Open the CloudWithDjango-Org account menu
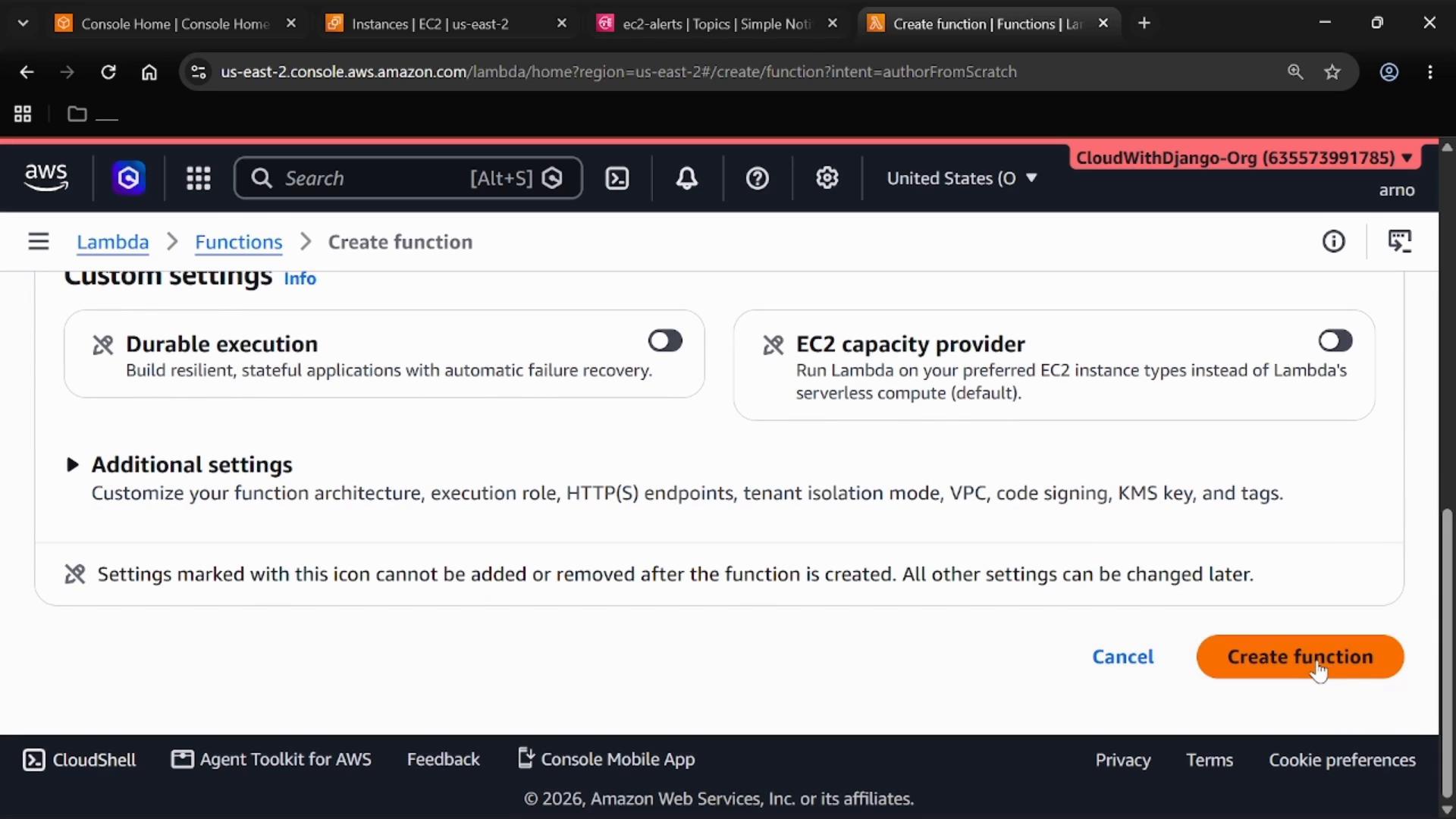 (1244, 158)
